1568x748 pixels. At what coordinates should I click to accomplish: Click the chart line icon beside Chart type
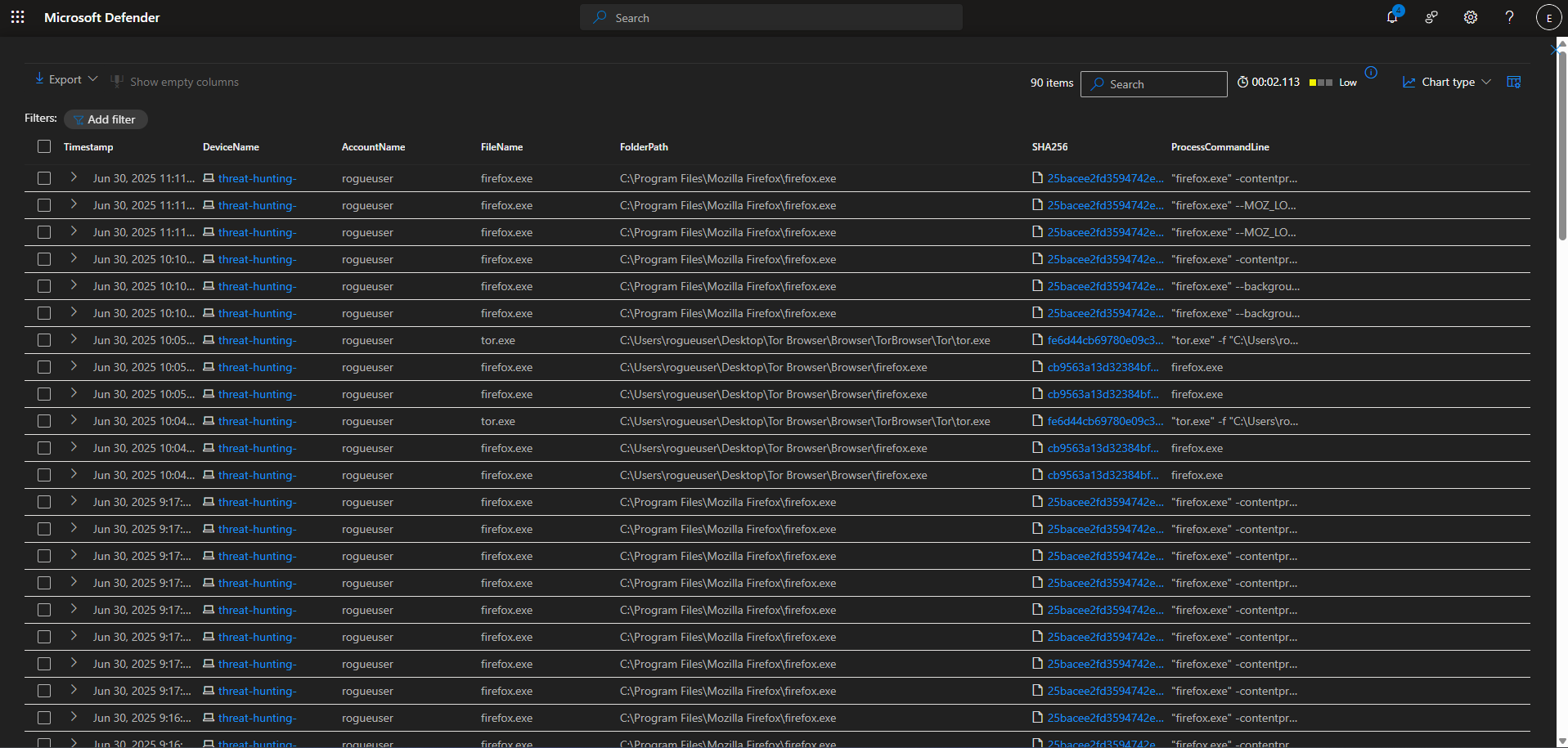point(1409,83)
